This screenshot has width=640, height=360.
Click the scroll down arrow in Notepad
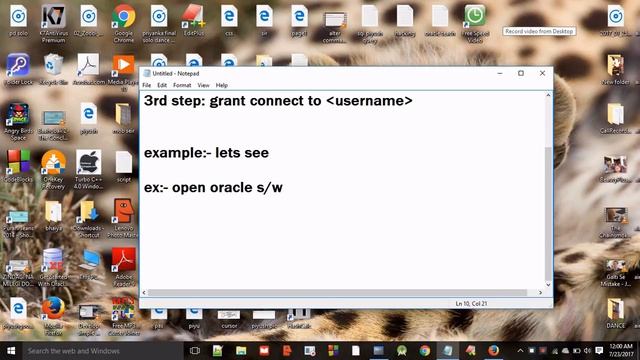click(x=548, y=284)
